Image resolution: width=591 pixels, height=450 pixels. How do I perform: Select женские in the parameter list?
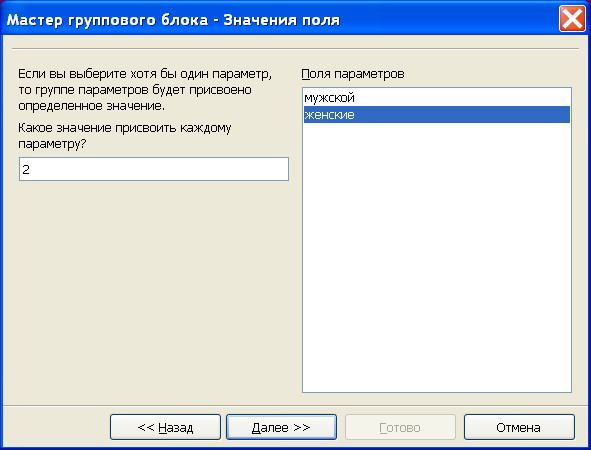437,115
